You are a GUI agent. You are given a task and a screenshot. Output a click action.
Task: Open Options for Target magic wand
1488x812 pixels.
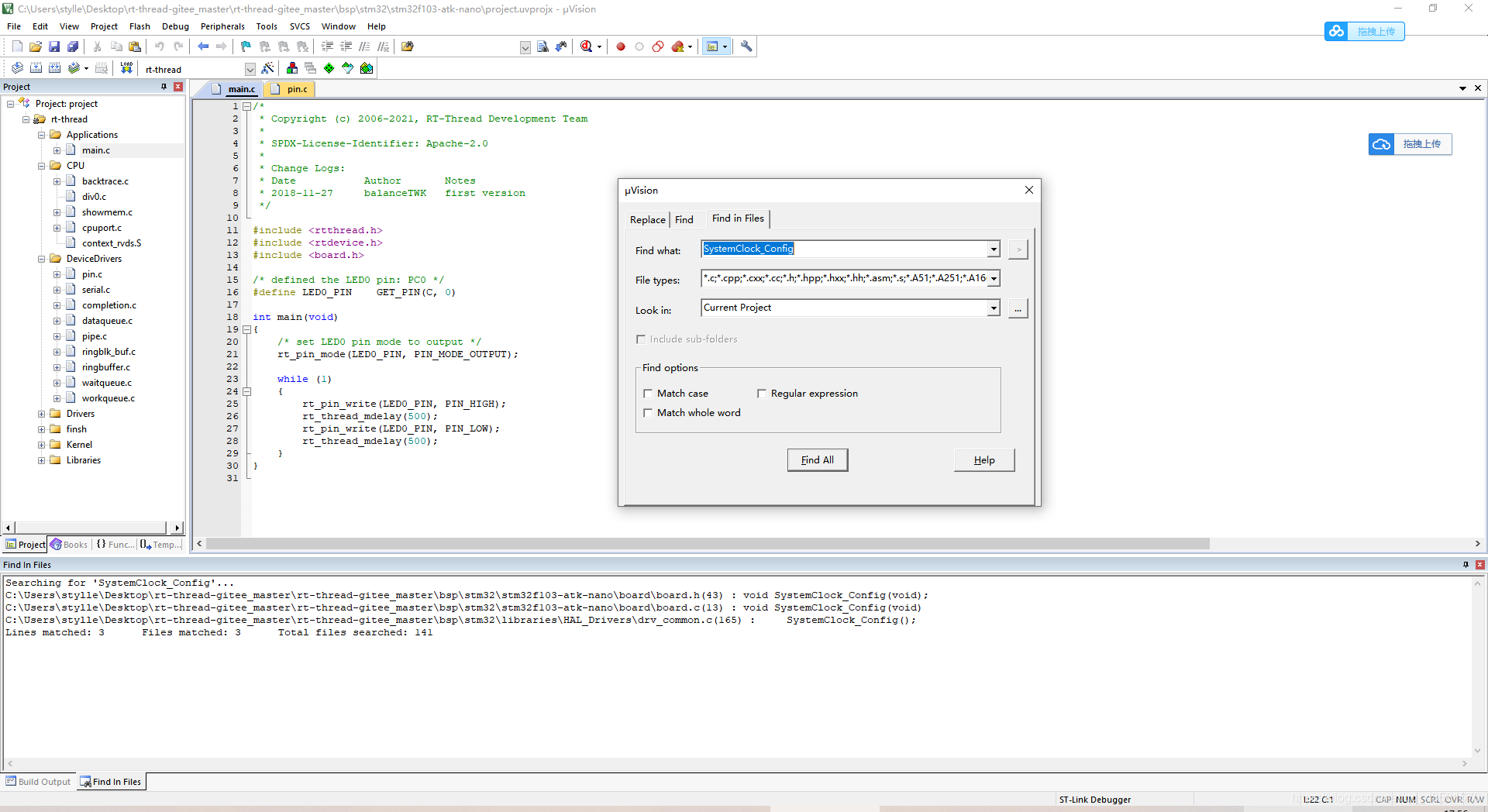point(268,68)
